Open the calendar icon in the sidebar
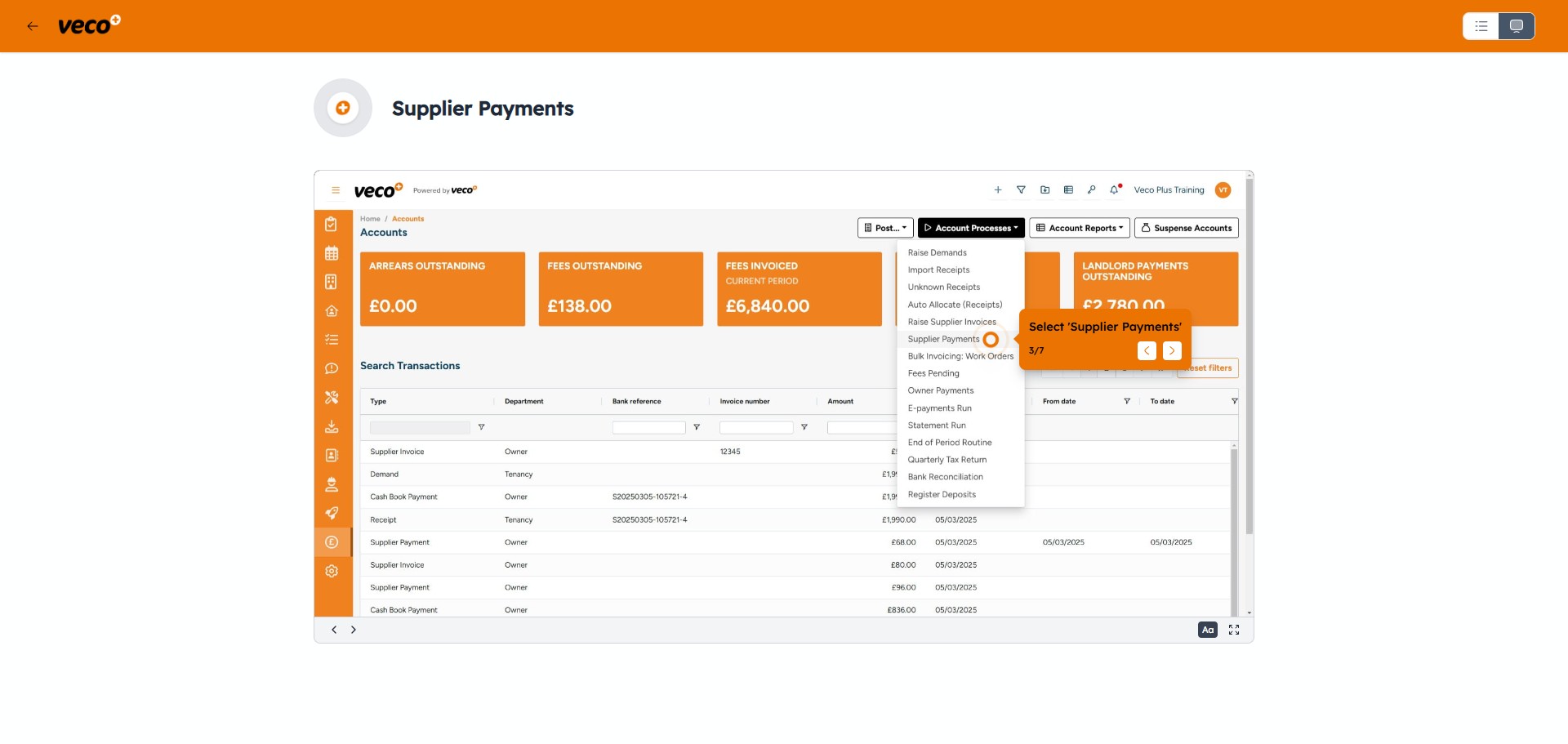The image size is (1568, 744). (x=332, y=253)
